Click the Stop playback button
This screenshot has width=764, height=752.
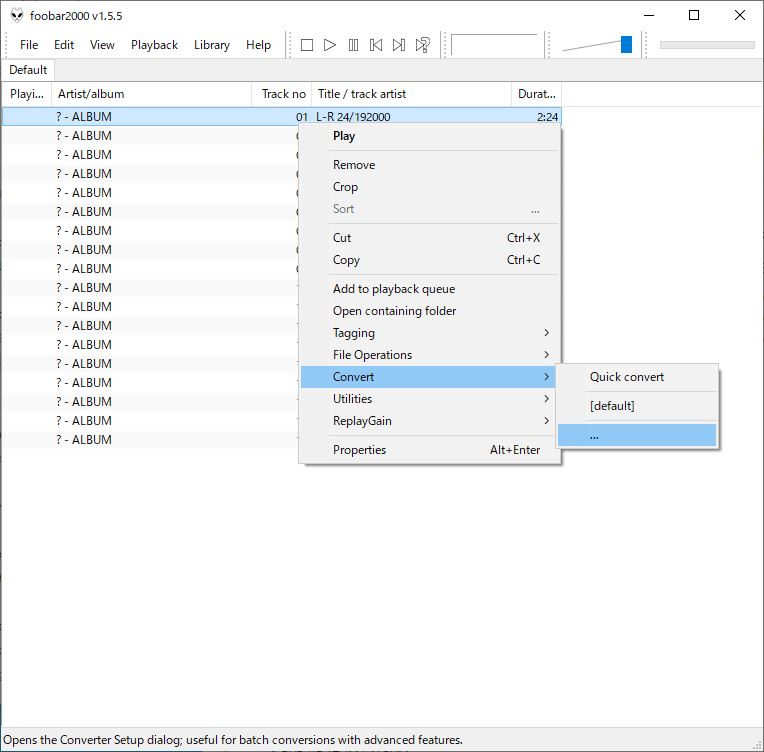(306, 45)
